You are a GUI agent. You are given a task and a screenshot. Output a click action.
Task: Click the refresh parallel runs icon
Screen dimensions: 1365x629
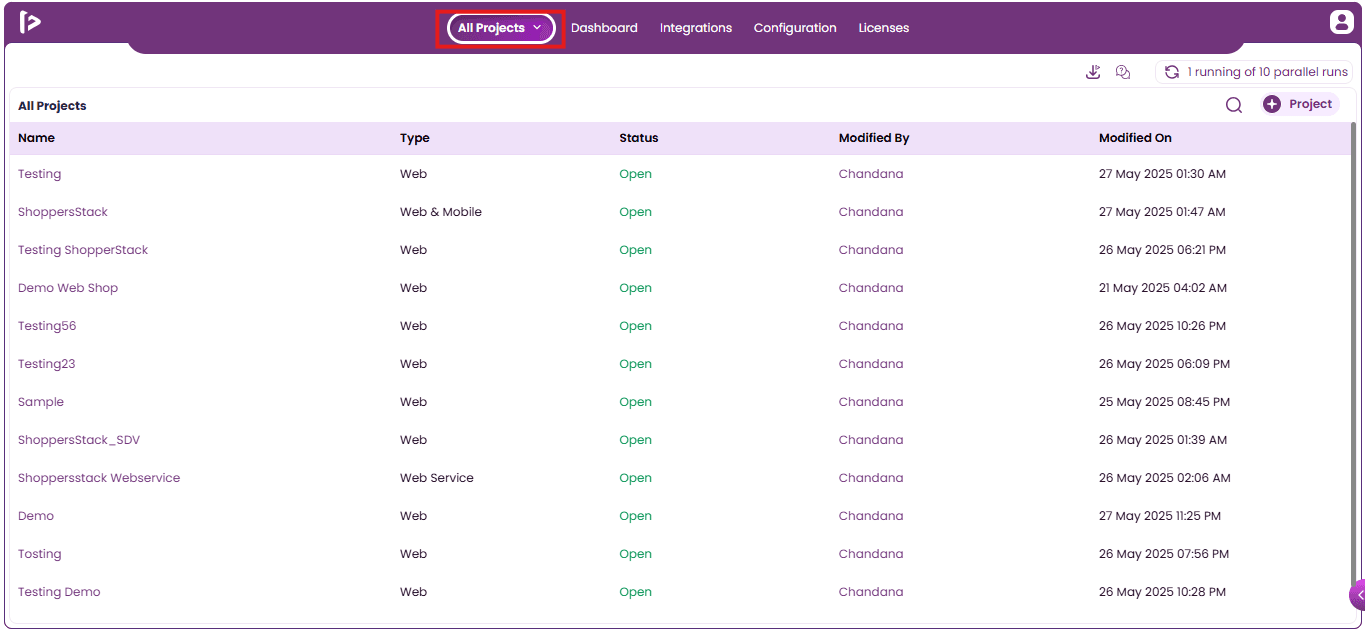(x=1172, y=72)
